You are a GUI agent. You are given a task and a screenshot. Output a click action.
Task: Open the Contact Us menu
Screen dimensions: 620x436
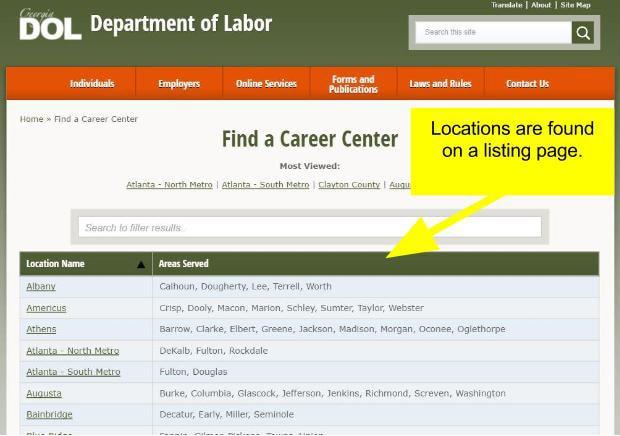[527, 84]
